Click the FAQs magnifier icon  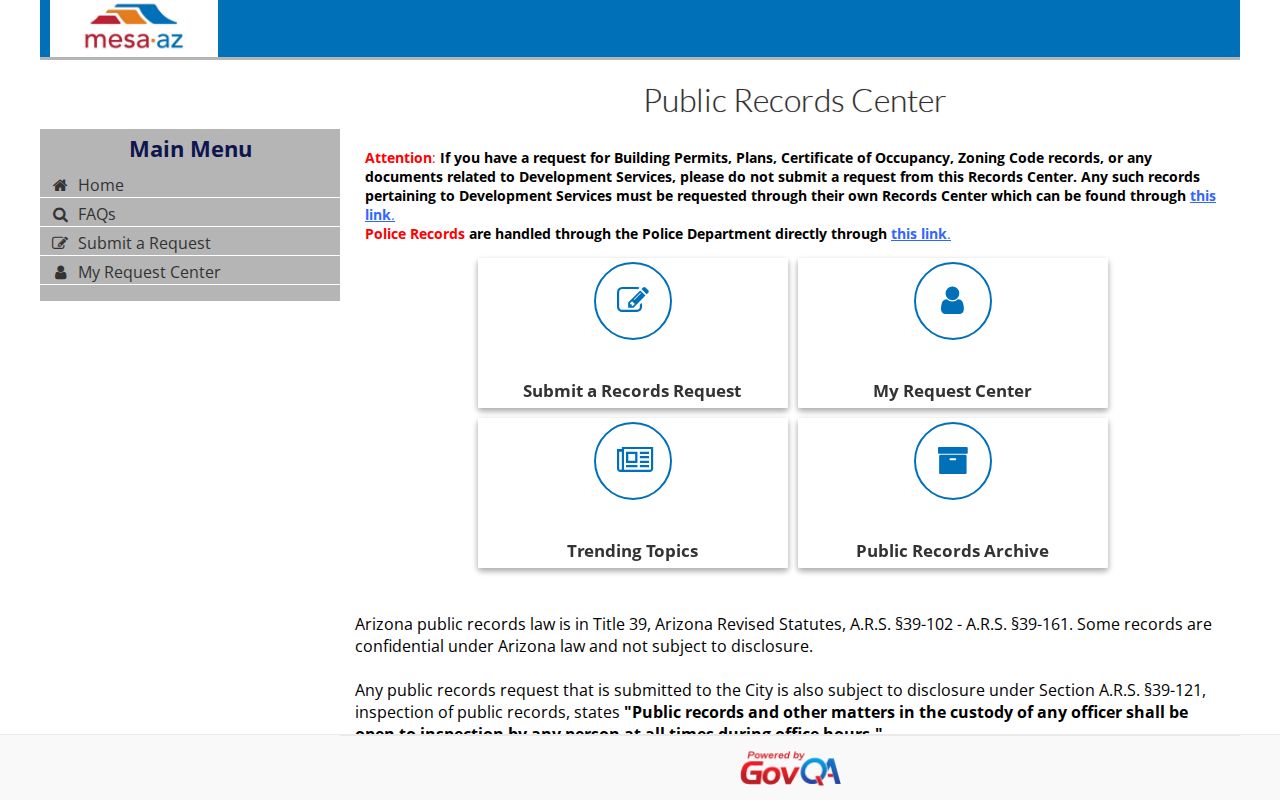point(60,214)
